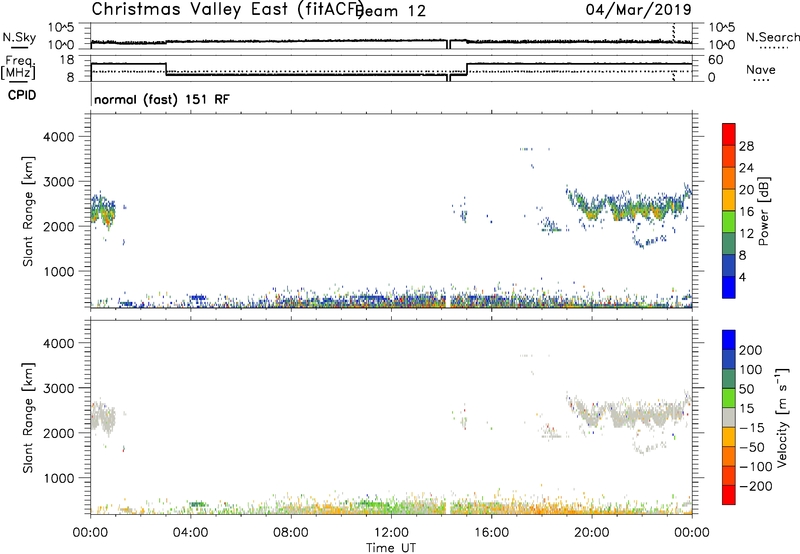Click the 'Velocity [m s-1]' color bar label
This screenshot has width=800, height=554.
click(781, 417)
